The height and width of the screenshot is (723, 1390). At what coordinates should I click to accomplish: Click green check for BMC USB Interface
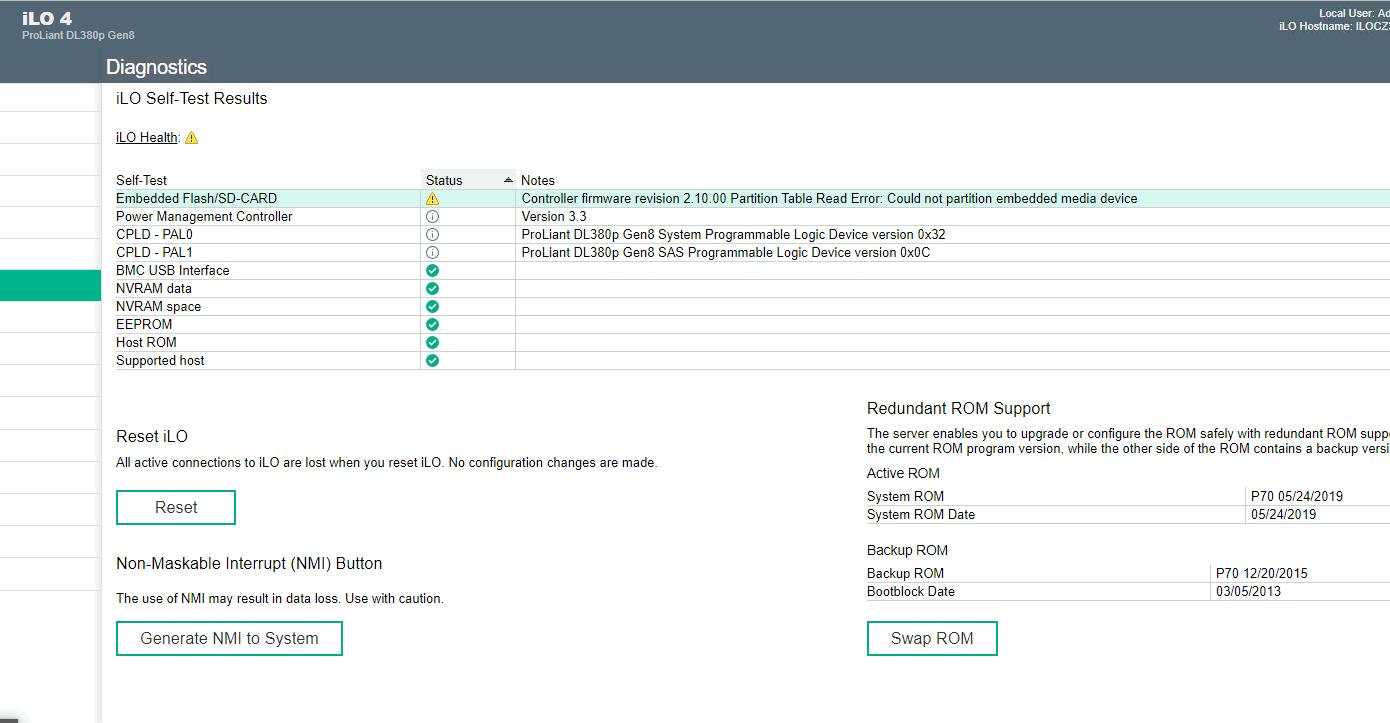(433, 271)
